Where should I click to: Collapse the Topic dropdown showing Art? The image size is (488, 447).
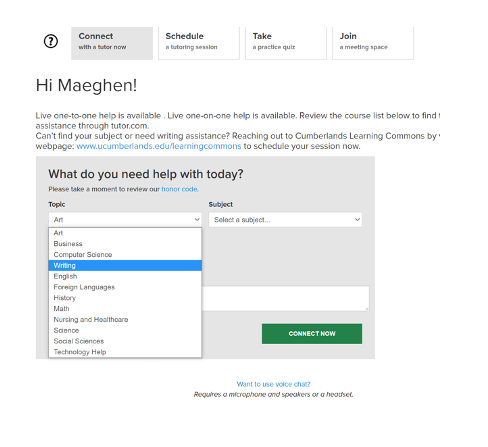pyautogui.click(x=125, y=220)
